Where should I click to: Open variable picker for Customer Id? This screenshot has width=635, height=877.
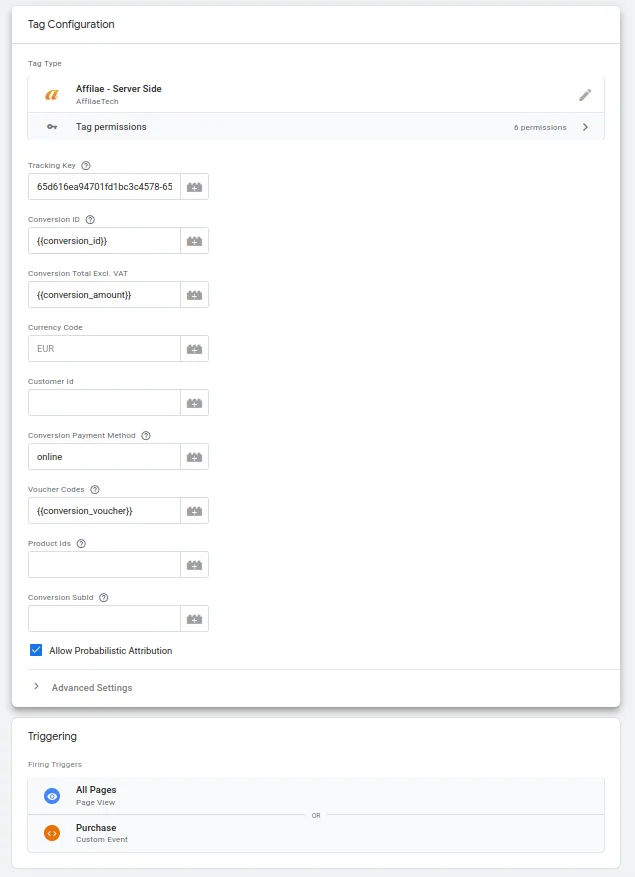coord(194,403)
